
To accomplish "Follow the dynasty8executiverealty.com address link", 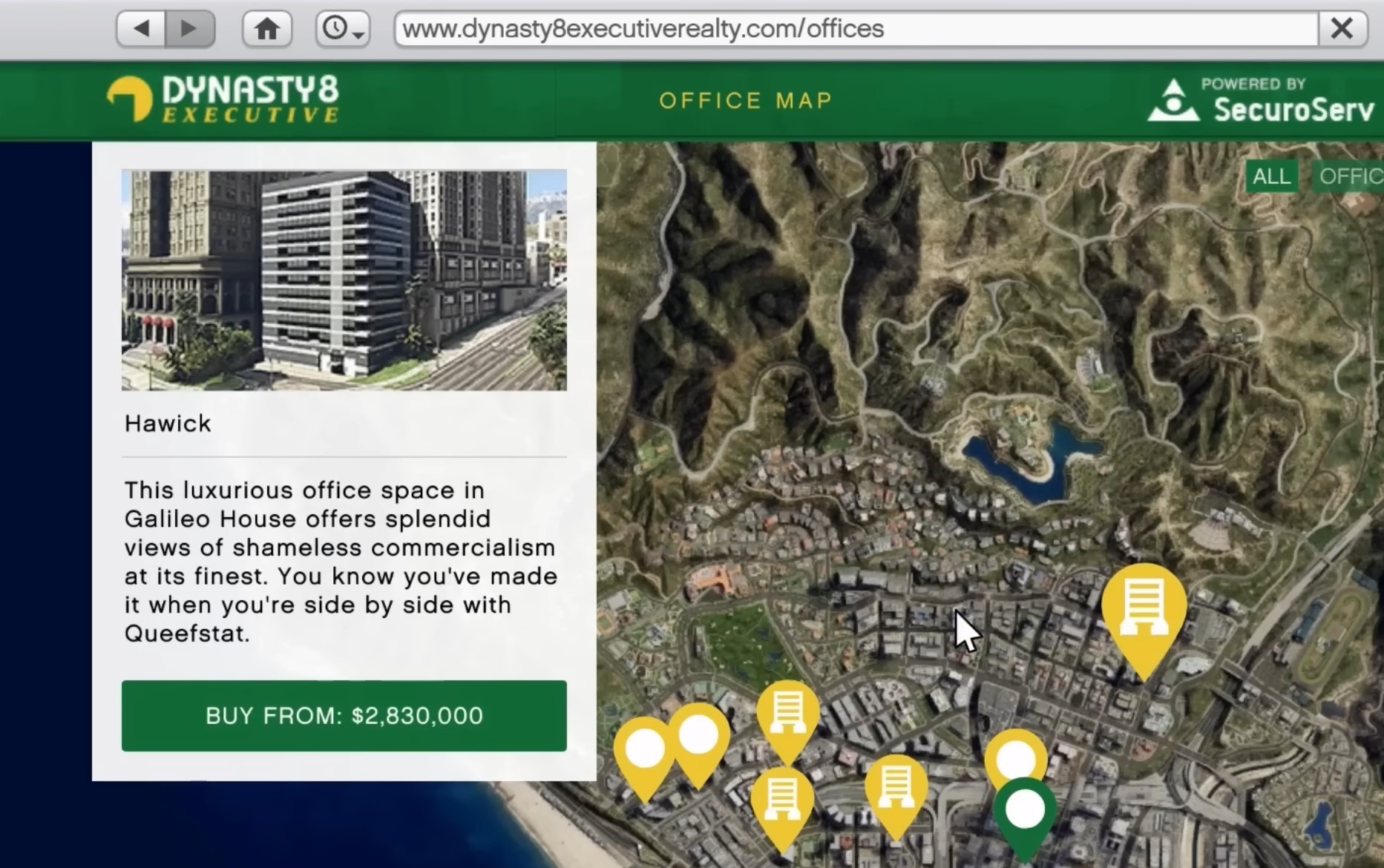I will coord(640,28).
